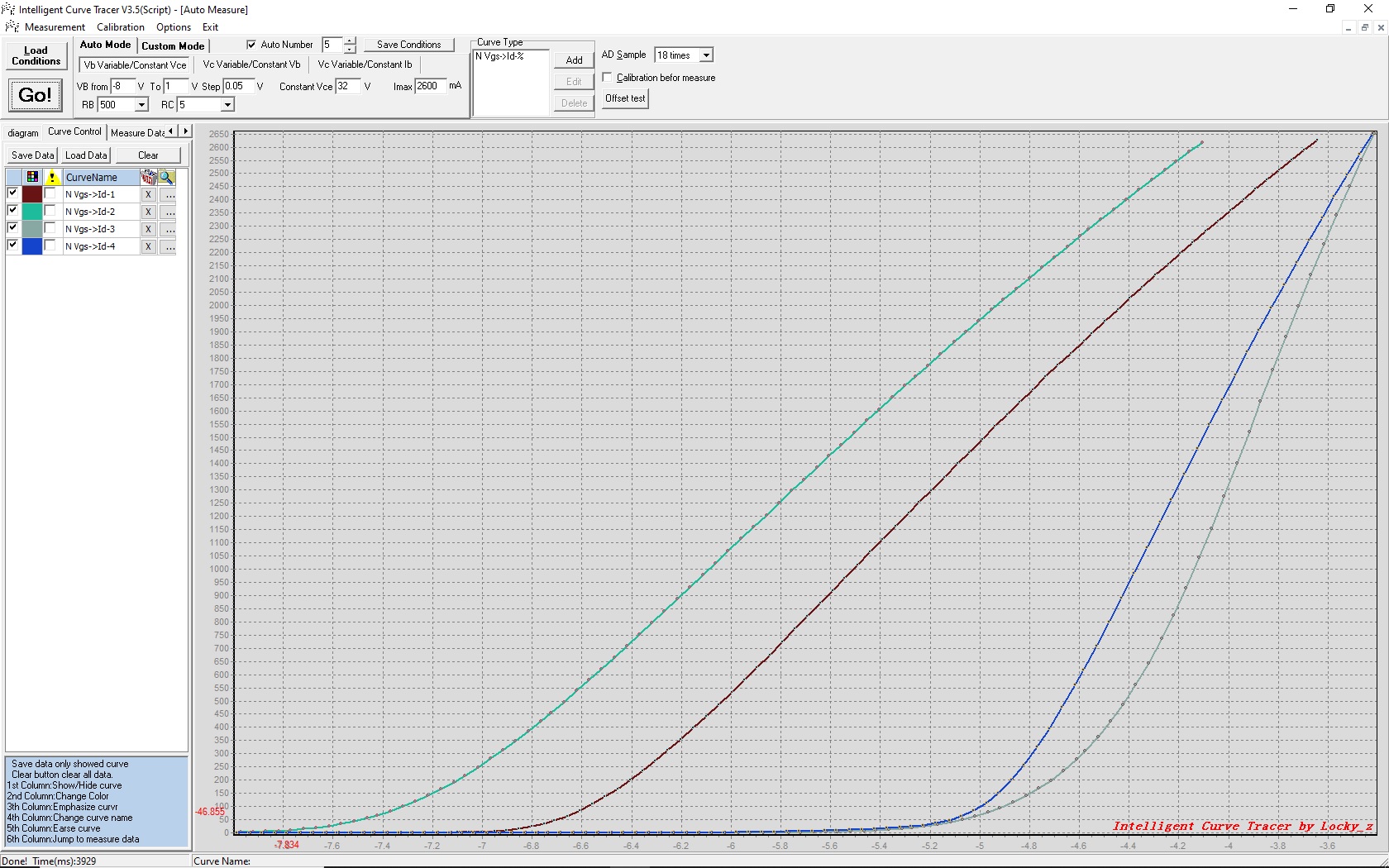Click the Exit menu item
The width and height of the screenshot is (1389, 868).
tap(210, 27)
